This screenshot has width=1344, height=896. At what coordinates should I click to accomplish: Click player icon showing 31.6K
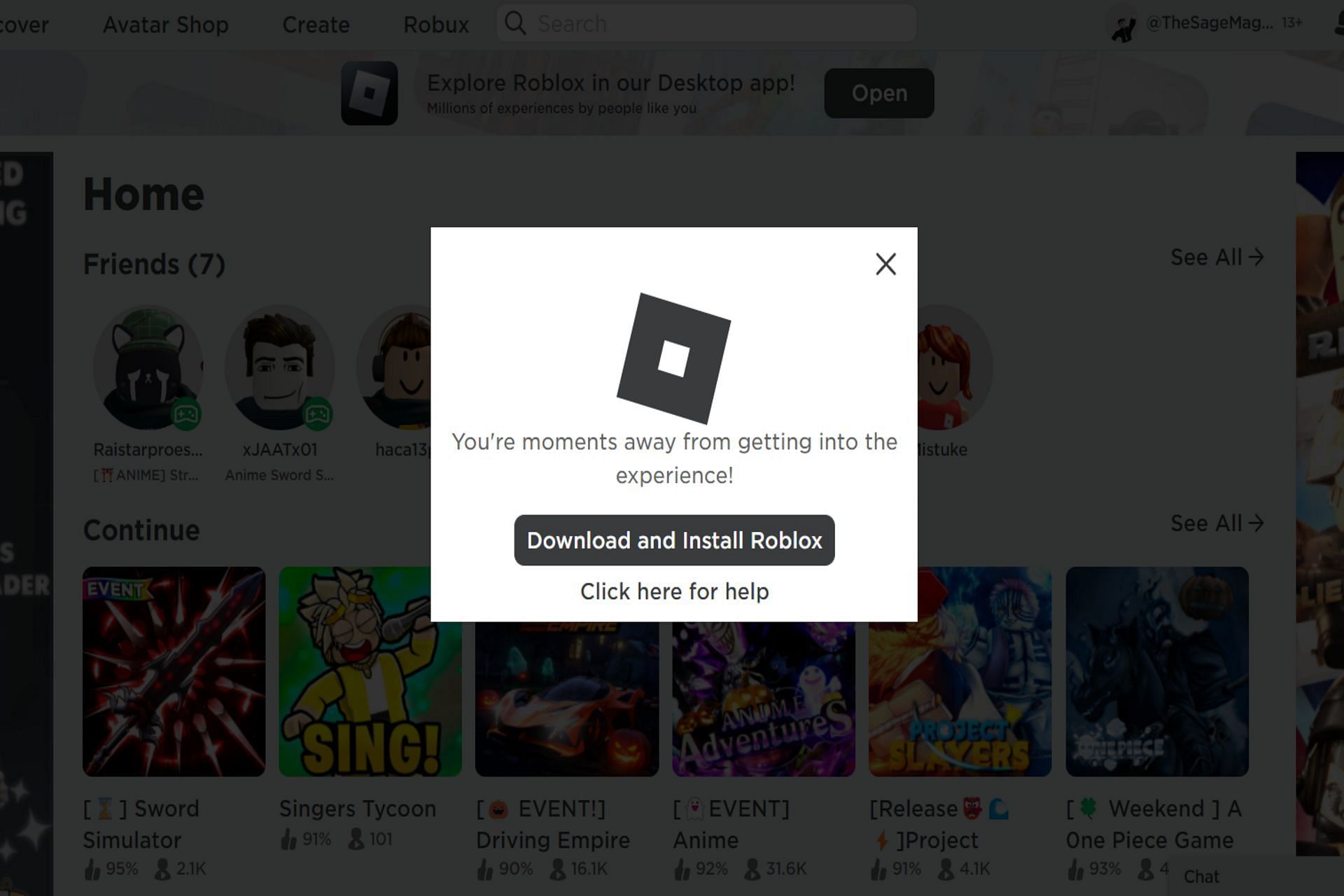pos(752,869)
